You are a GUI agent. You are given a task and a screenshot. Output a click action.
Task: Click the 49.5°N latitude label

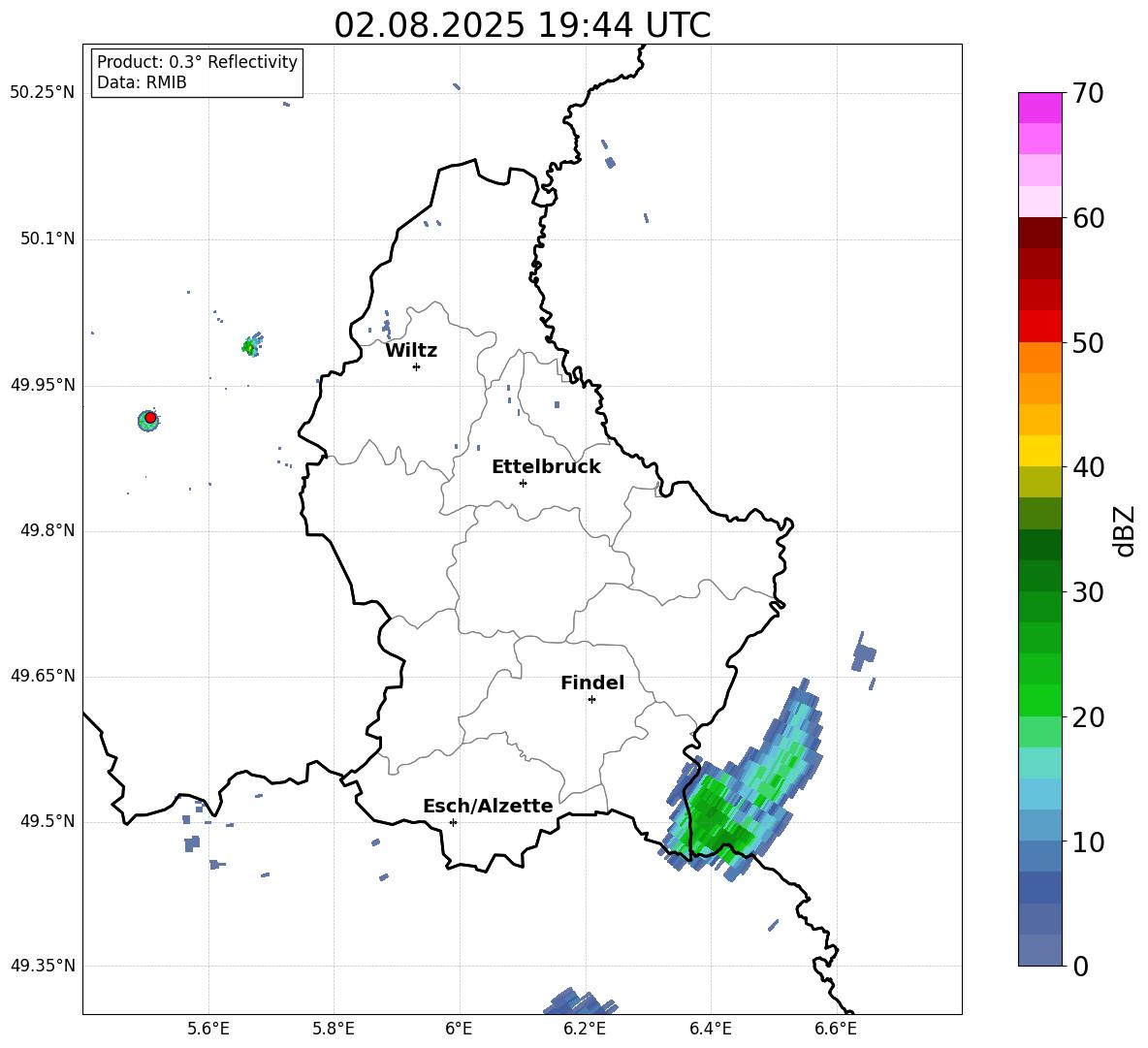point(48,821)
